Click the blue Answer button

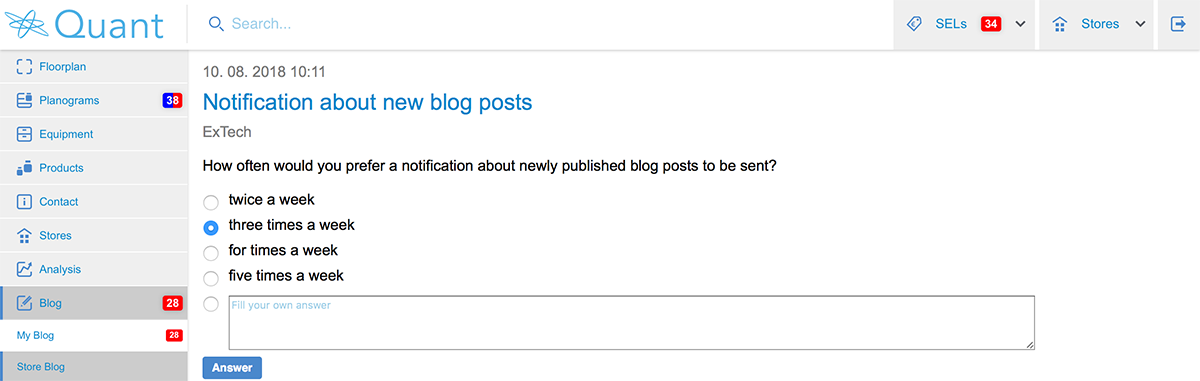click(x=232, y=368)
